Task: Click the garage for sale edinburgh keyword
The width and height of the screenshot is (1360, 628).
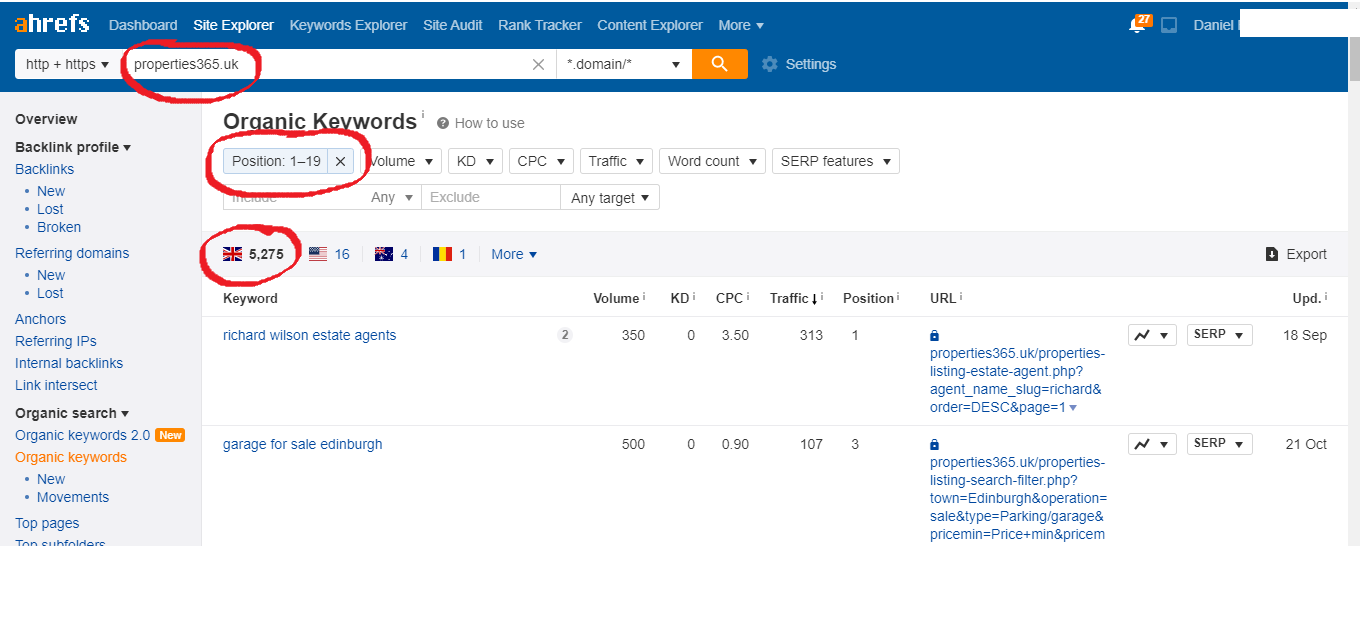Action: click(x=302, y=444)
